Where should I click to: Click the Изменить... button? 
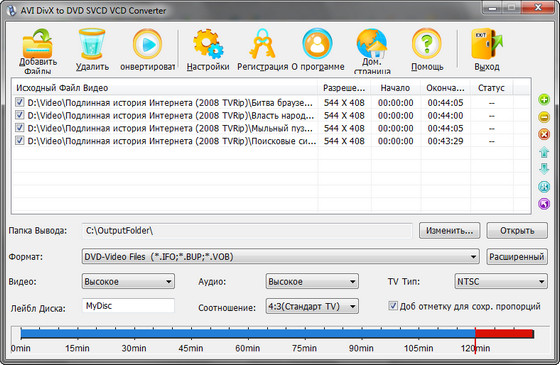point(449,231)
